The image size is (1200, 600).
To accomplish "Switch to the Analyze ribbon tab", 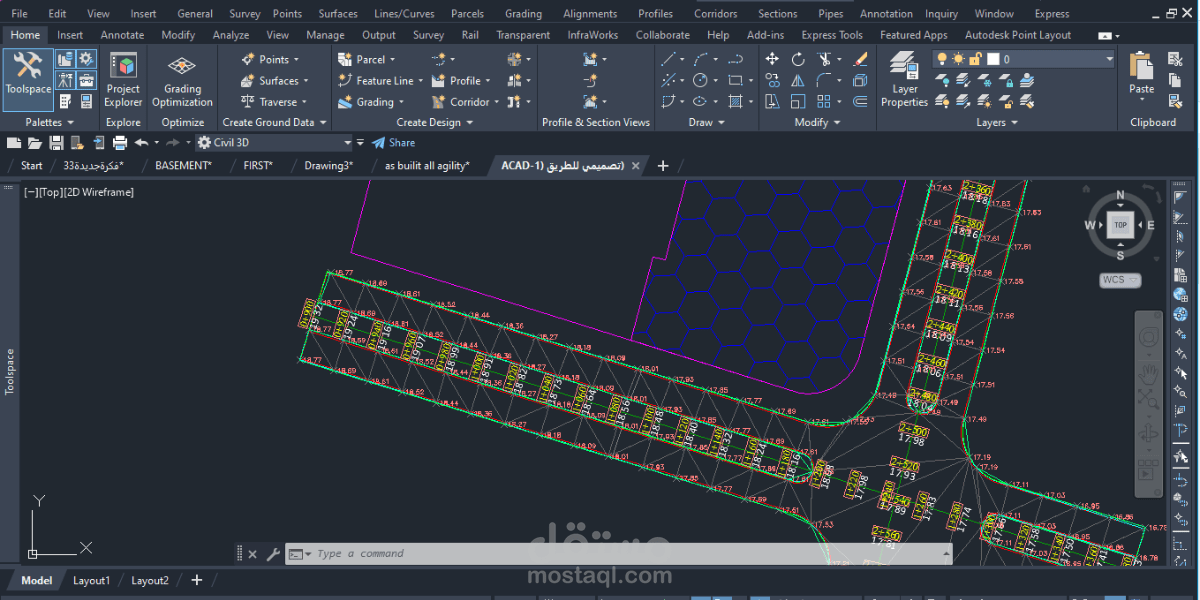I will pos(231,35).
